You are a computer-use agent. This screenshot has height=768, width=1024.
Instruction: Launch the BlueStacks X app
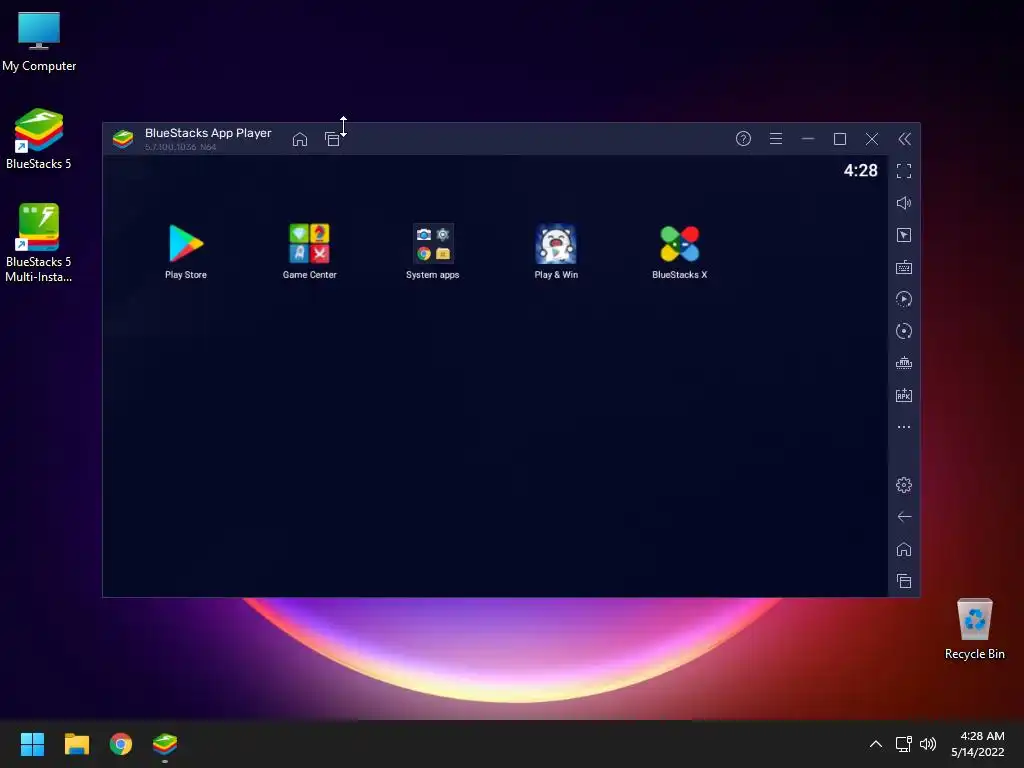[679, 244]
